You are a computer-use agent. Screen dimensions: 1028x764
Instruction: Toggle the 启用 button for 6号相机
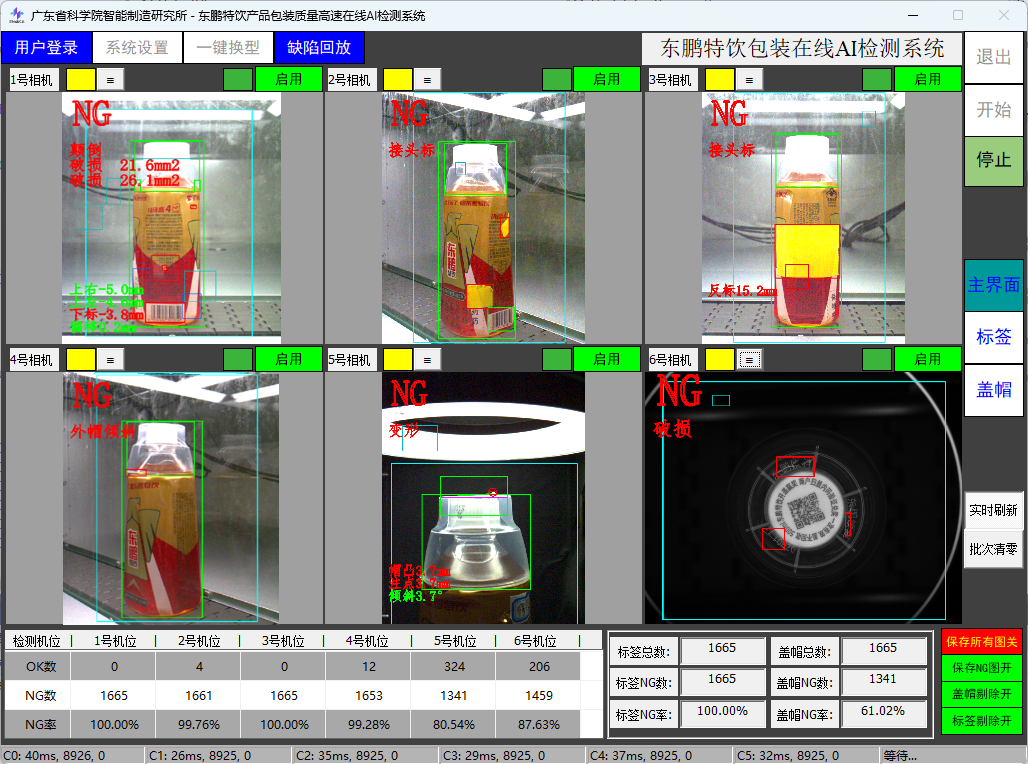928,359
